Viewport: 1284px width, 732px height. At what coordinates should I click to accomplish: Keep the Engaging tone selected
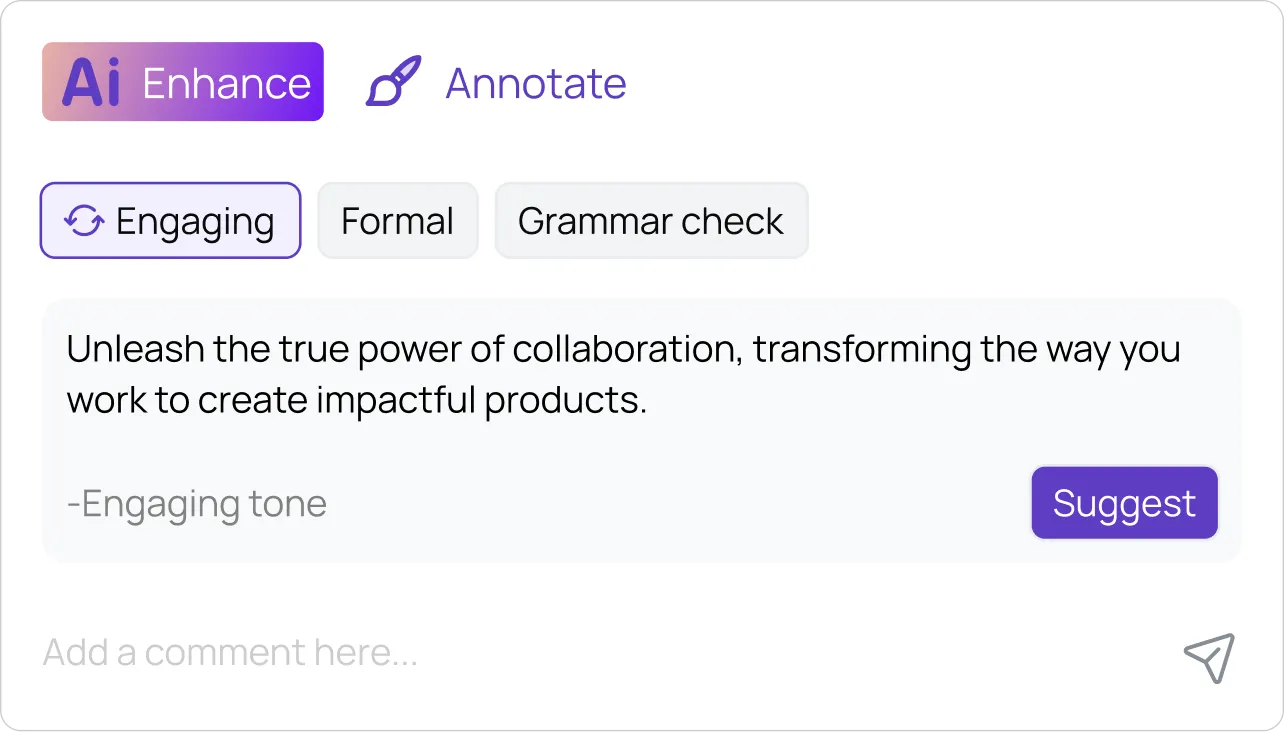170,221
